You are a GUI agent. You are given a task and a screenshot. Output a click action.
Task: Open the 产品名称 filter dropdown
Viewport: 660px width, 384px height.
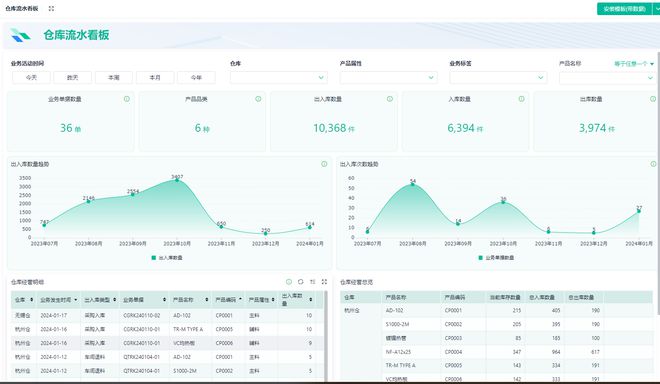(607, 77)
